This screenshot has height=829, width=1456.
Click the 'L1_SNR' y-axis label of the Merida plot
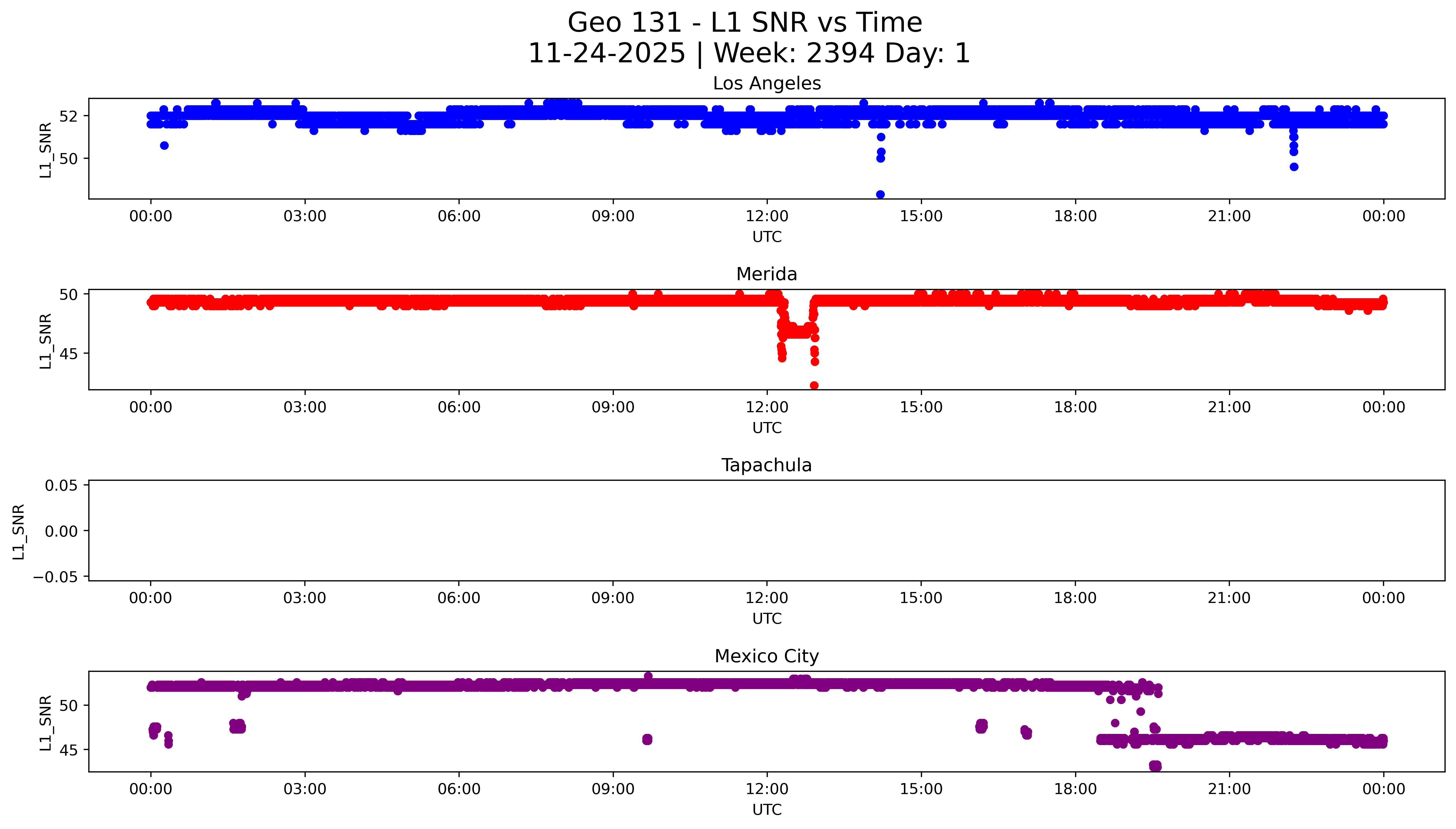[46, 341]
